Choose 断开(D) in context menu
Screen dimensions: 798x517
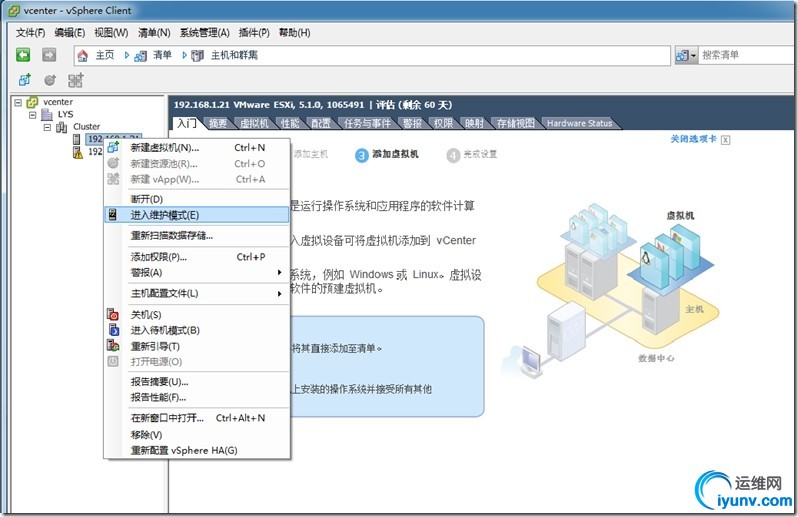tap(197, 199)
